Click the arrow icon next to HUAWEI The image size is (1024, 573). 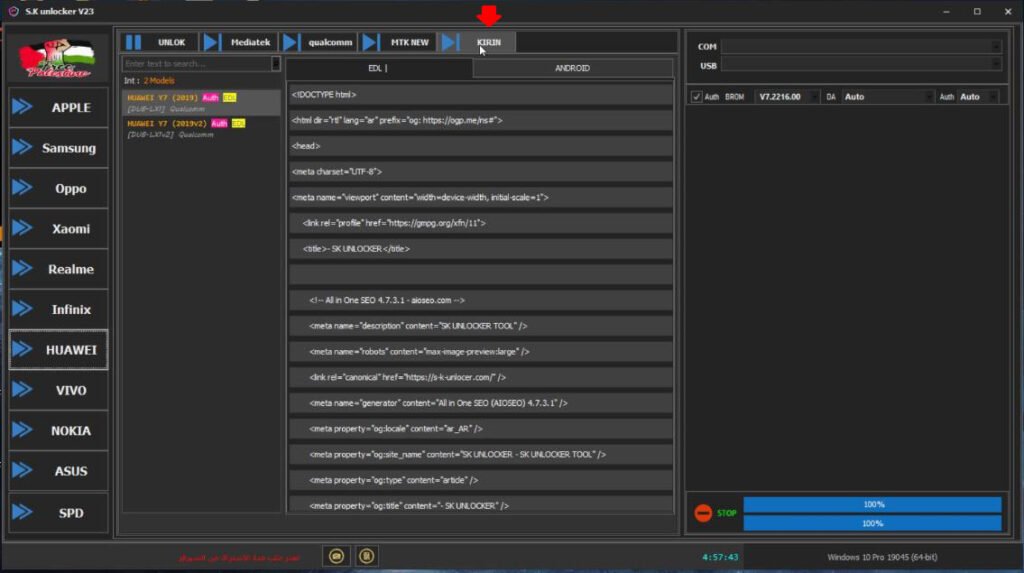click(x=22, y=350)
